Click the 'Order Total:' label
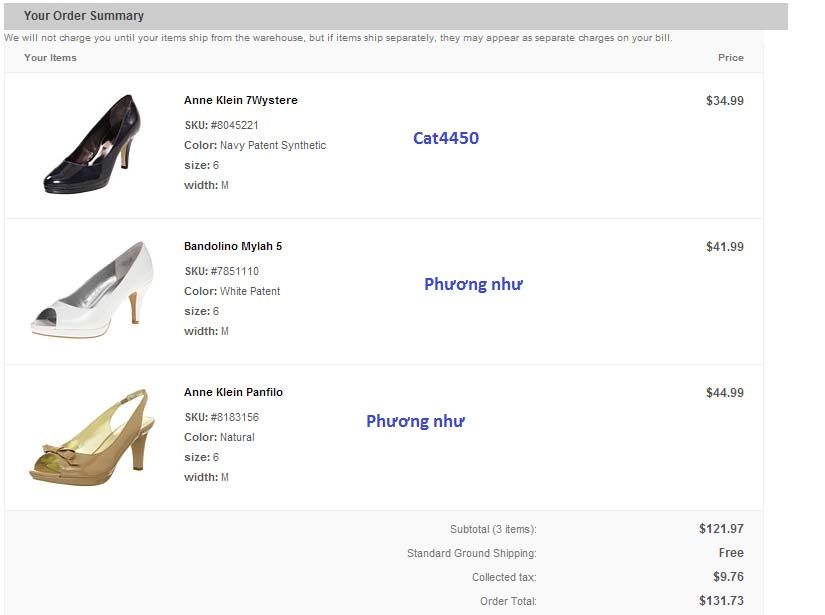 click(x=508, y=601)
